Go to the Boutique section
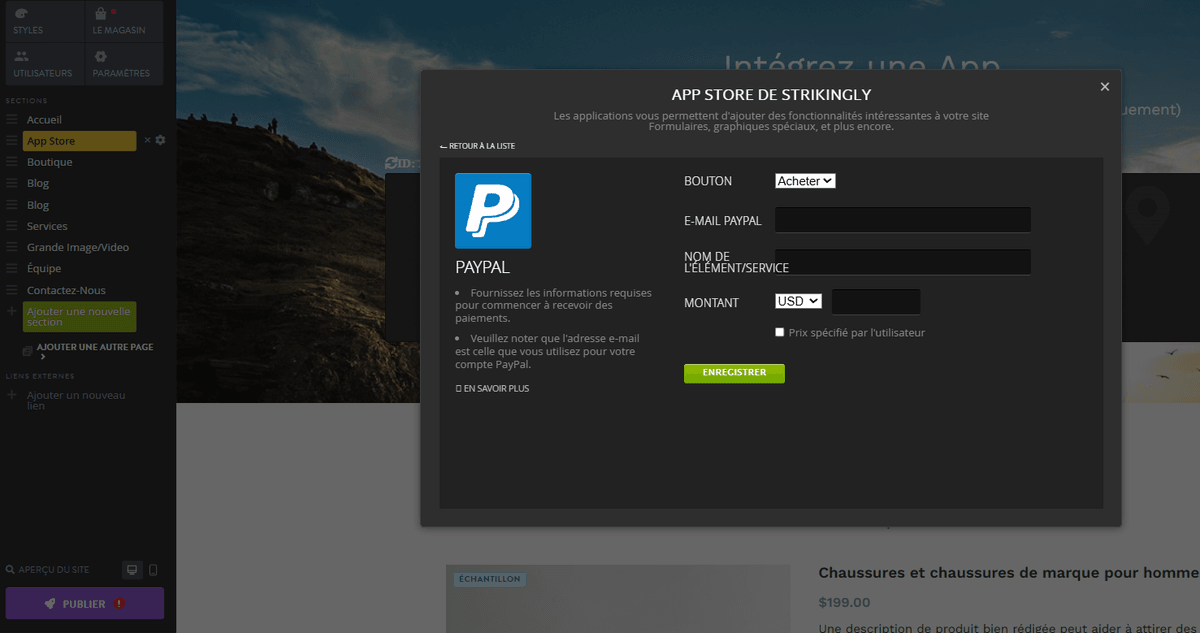1200x633 pixels. pos(49,162)
